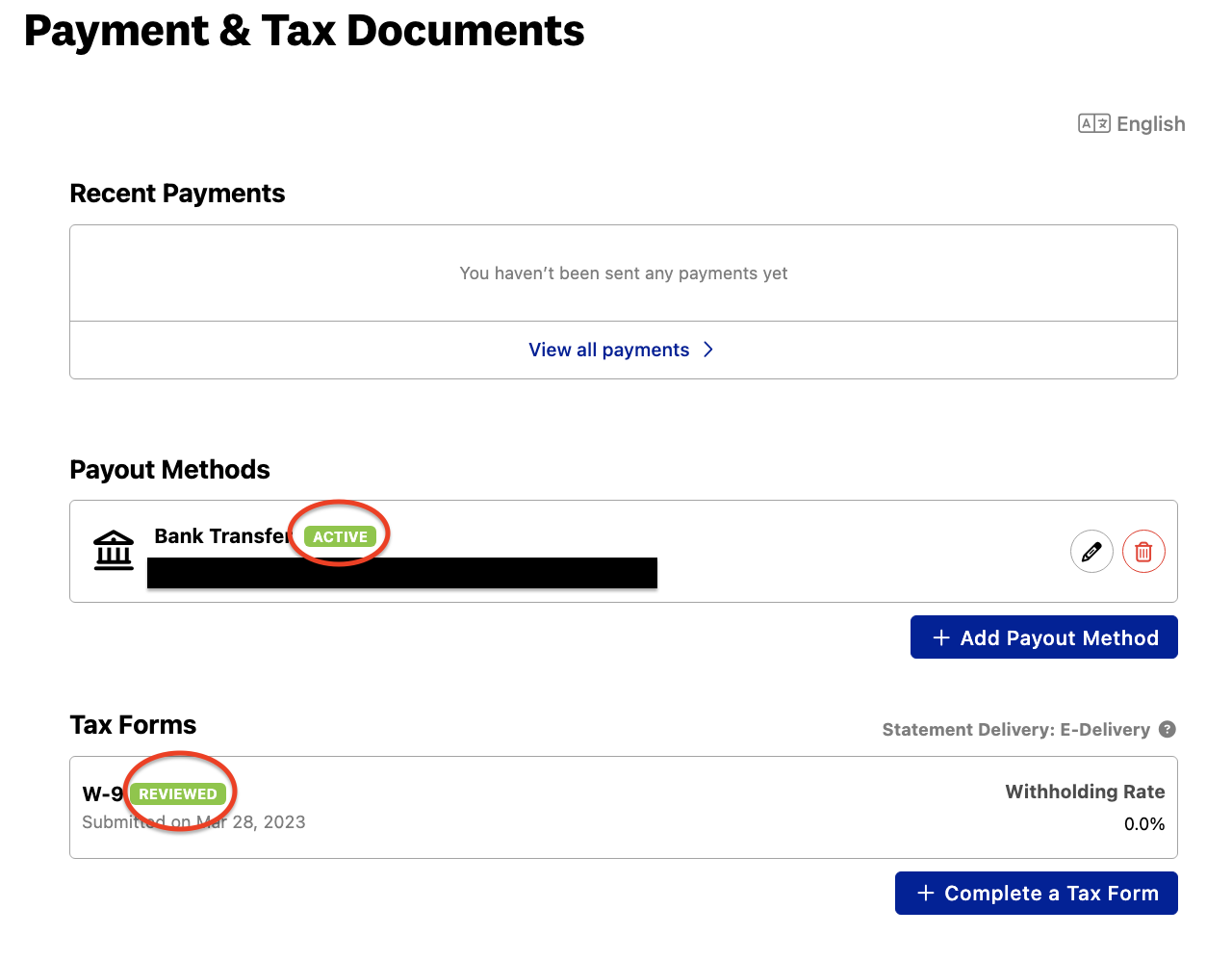The image size is (1232, 961).
Task: Click the chevron beside View all payments
Action: tap(708, 350)
